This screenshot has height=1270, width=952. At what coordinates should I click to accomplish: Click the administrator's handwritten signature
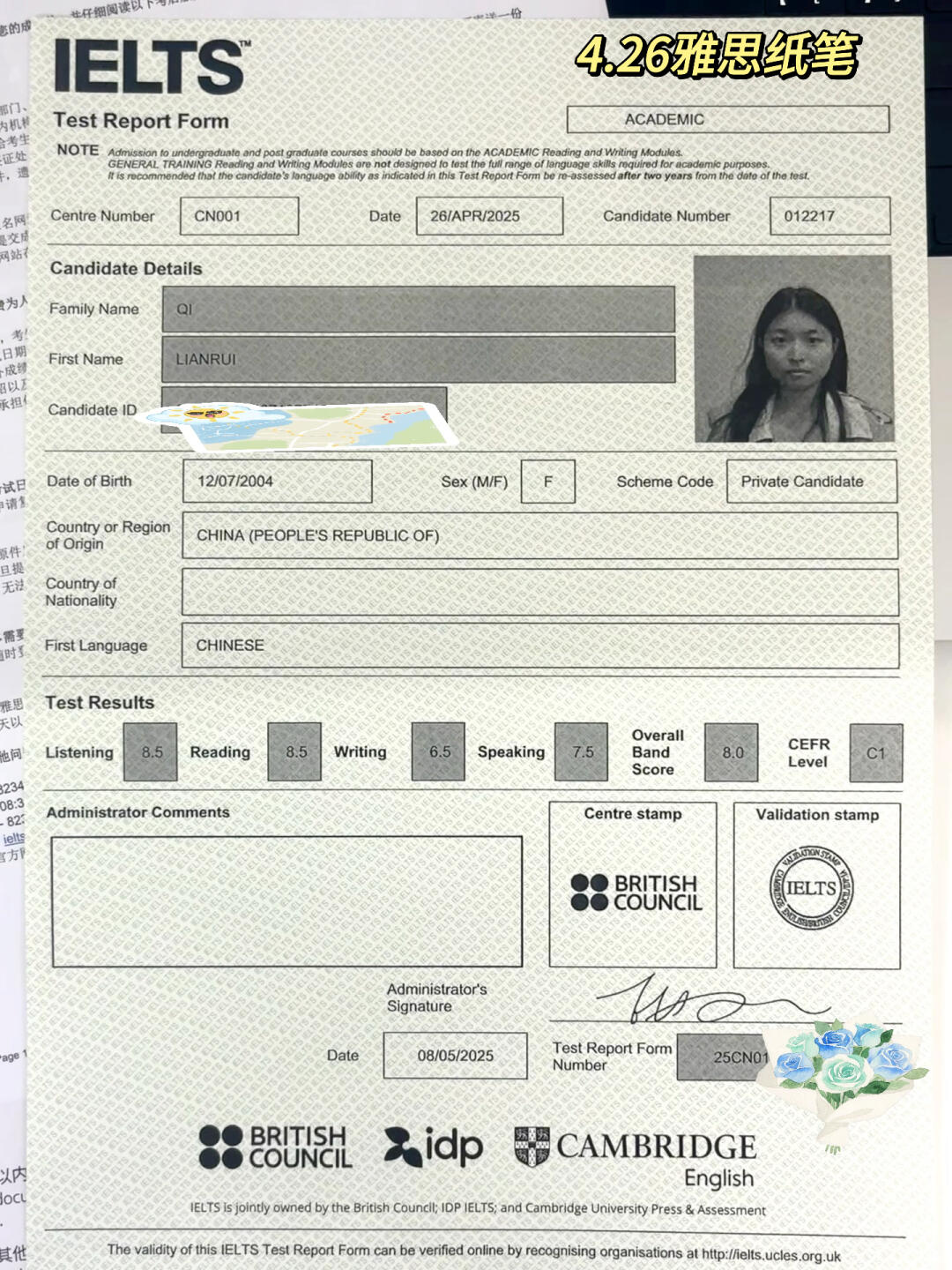pyautogui.click(x=714, y=998)
